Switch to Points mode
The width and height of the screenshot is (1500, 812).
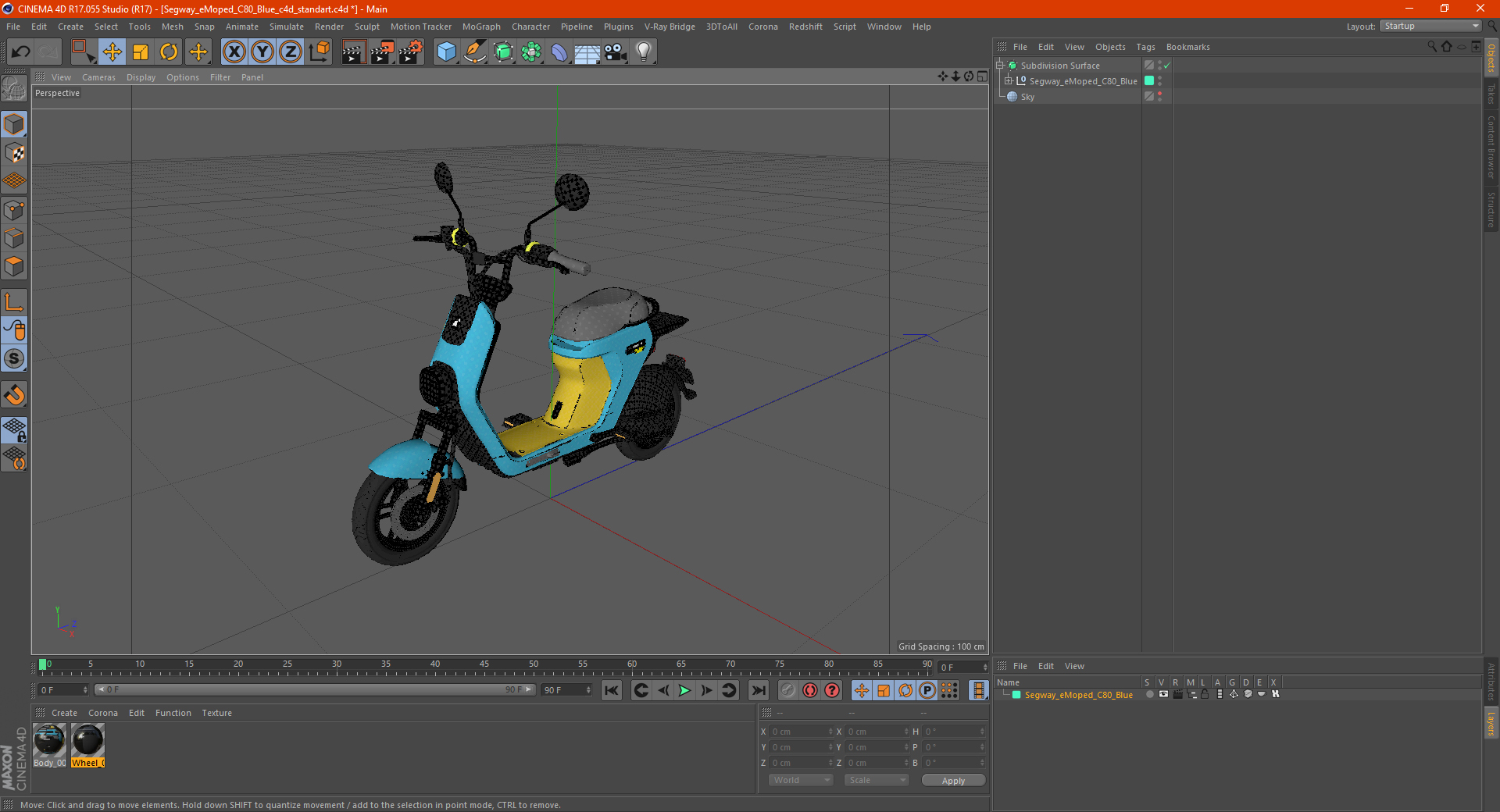coord(14,210)
